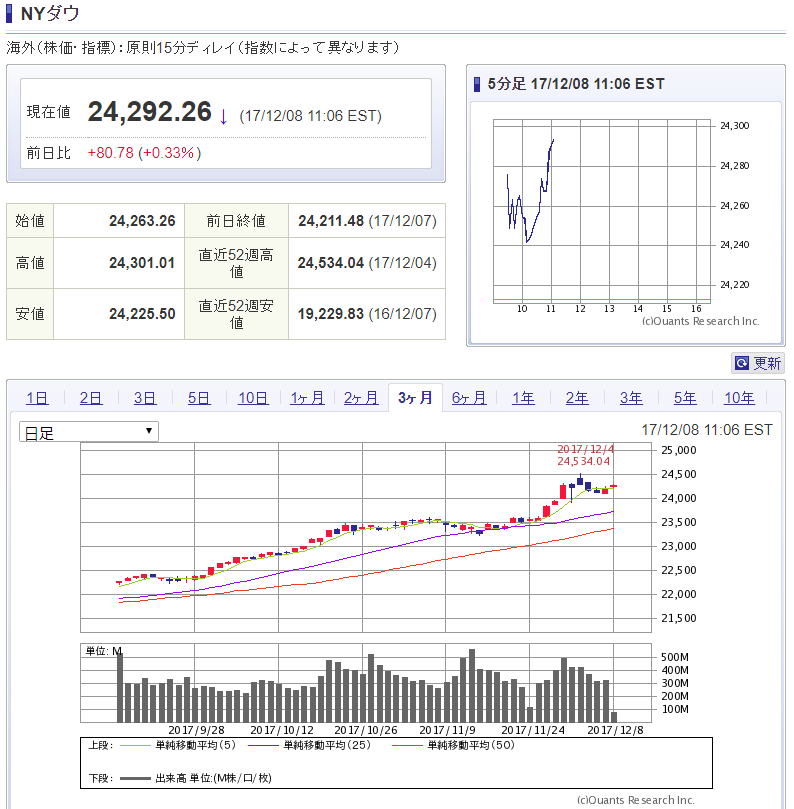Show the 1ヶ月 chart range
The height and width of the screenshot is (809, 794).
[307, 398]
